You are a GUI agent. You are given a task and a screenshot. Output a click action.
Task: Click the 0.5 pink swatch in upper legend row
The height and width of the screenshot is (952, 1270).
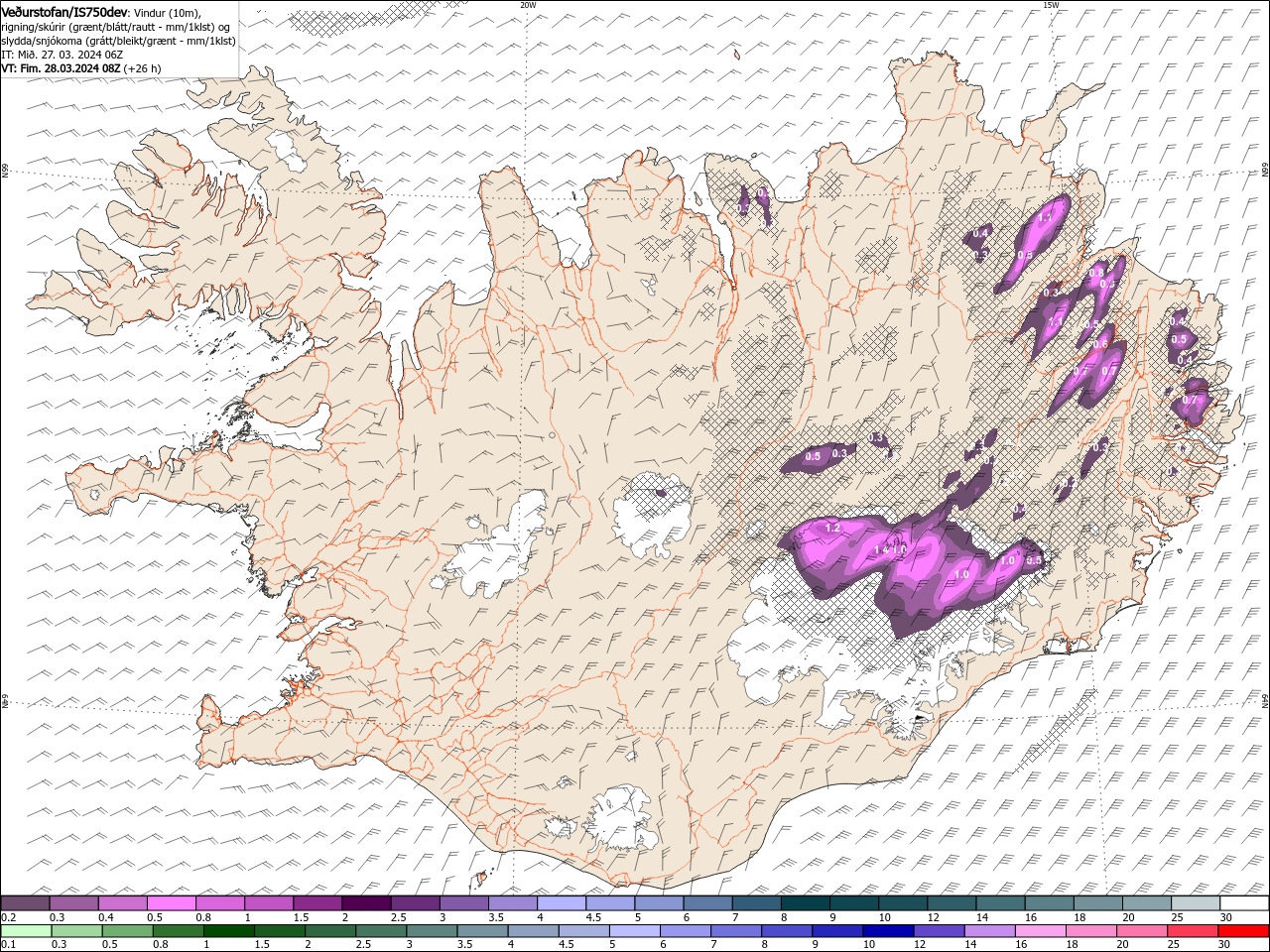click(x=171, y=903)
